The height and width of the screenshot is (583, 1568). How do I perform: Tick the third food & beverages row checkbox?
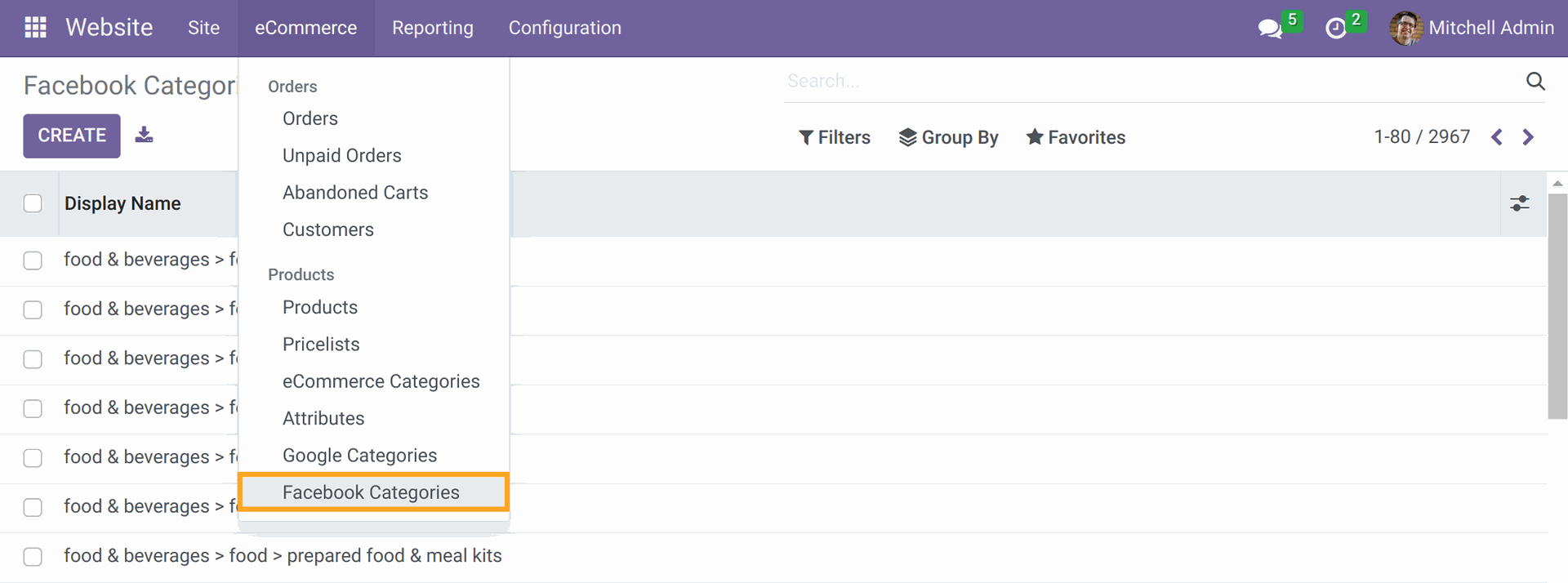33,359
